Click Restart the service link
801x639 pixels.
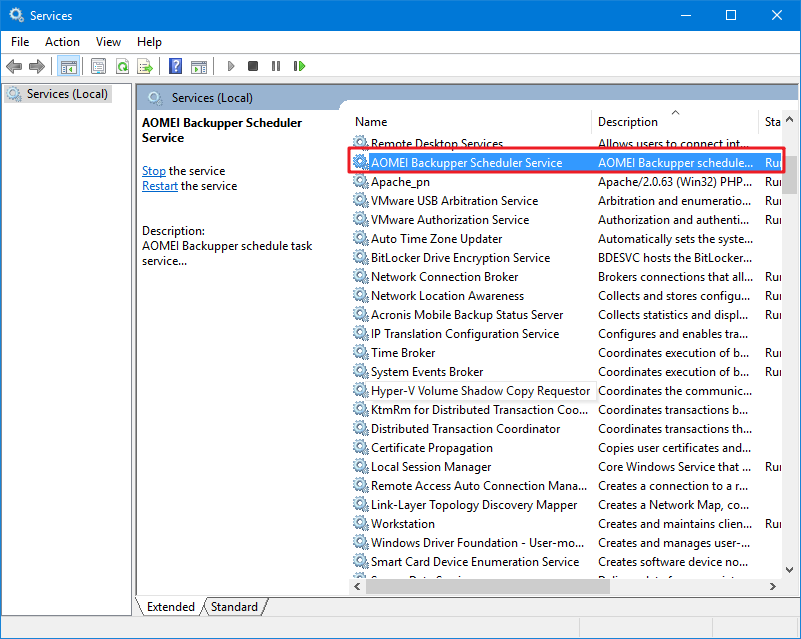tap(160, 186)
